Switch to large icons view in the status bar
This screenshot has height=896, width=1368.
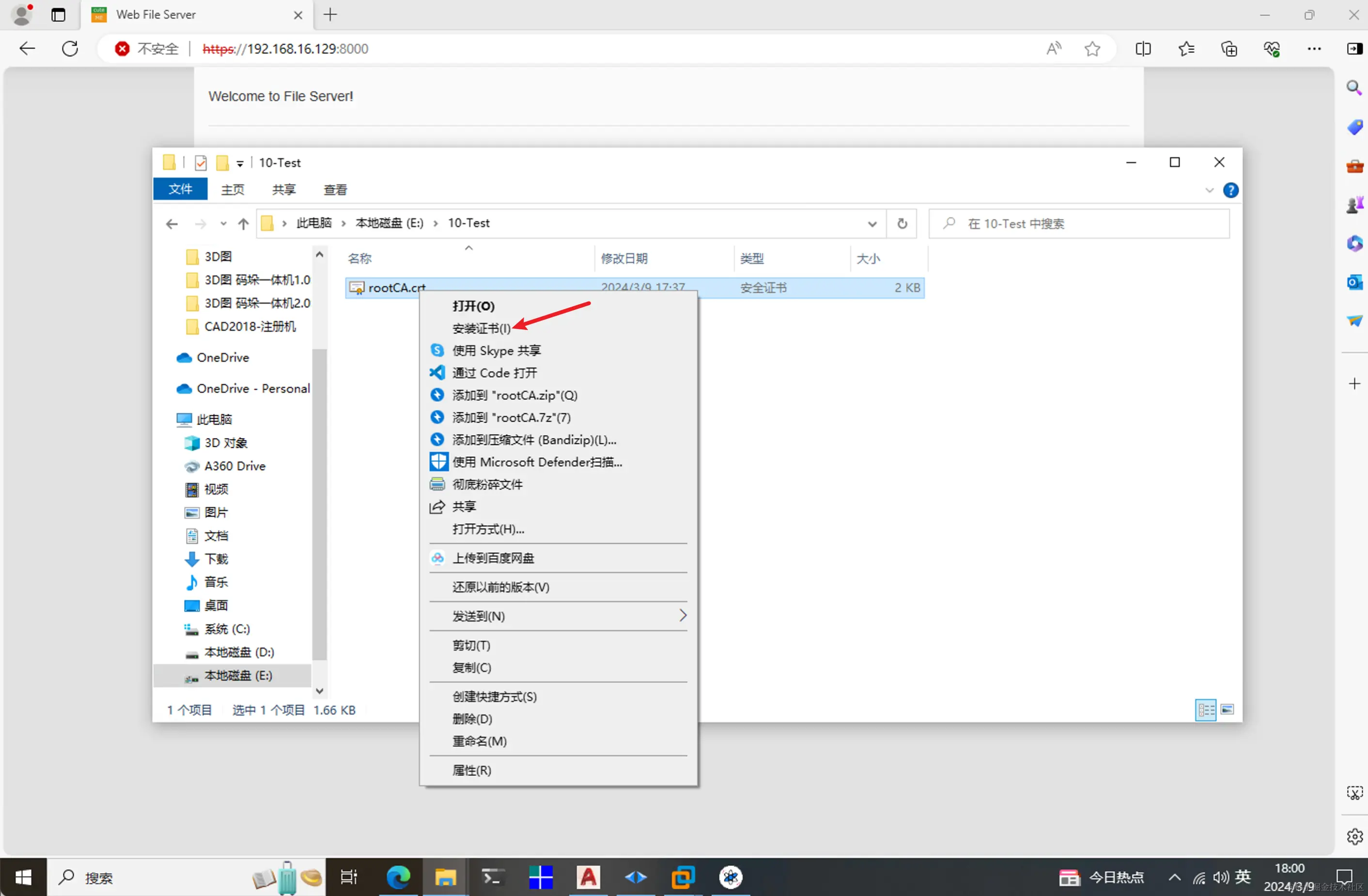1227,710
